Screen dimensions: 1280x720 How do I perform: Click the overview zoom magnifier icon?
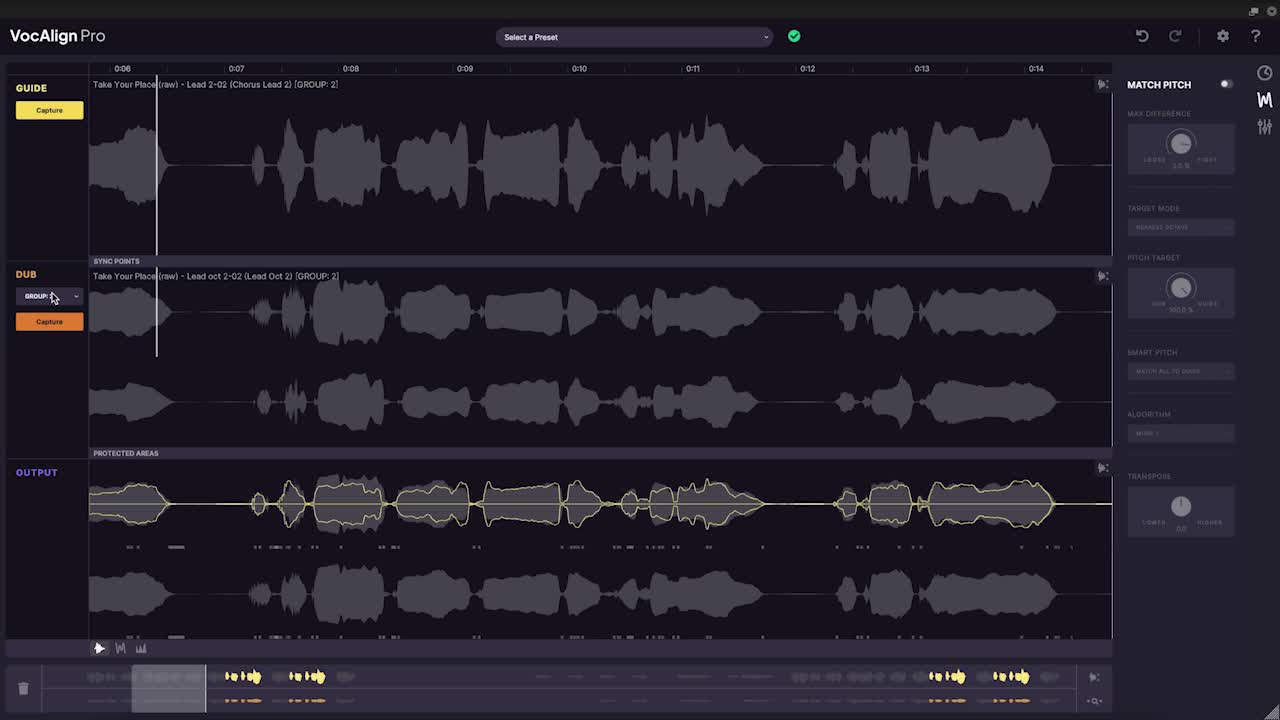click(1094, 701)
